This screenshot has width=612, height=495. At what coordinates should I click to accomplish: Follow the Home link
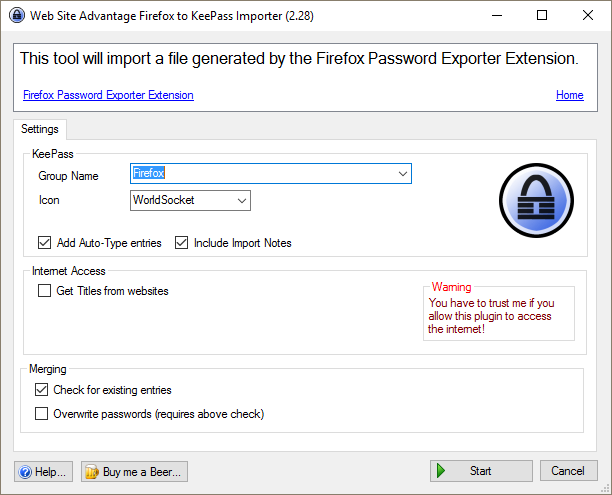click(569, 95)
